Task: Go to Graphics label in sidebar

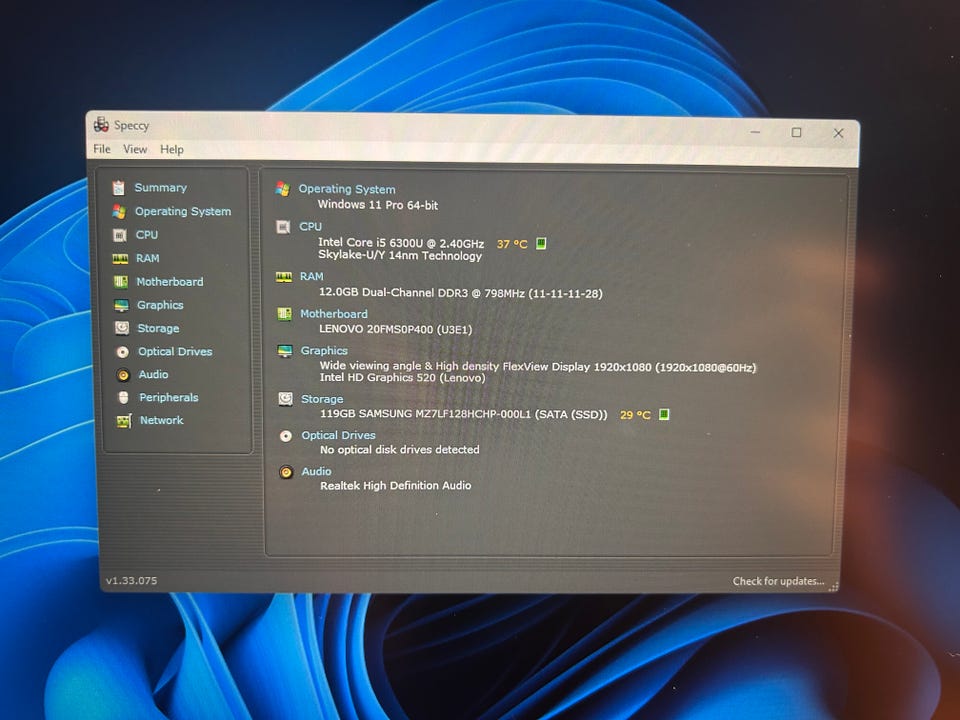Action: point(160,305)
